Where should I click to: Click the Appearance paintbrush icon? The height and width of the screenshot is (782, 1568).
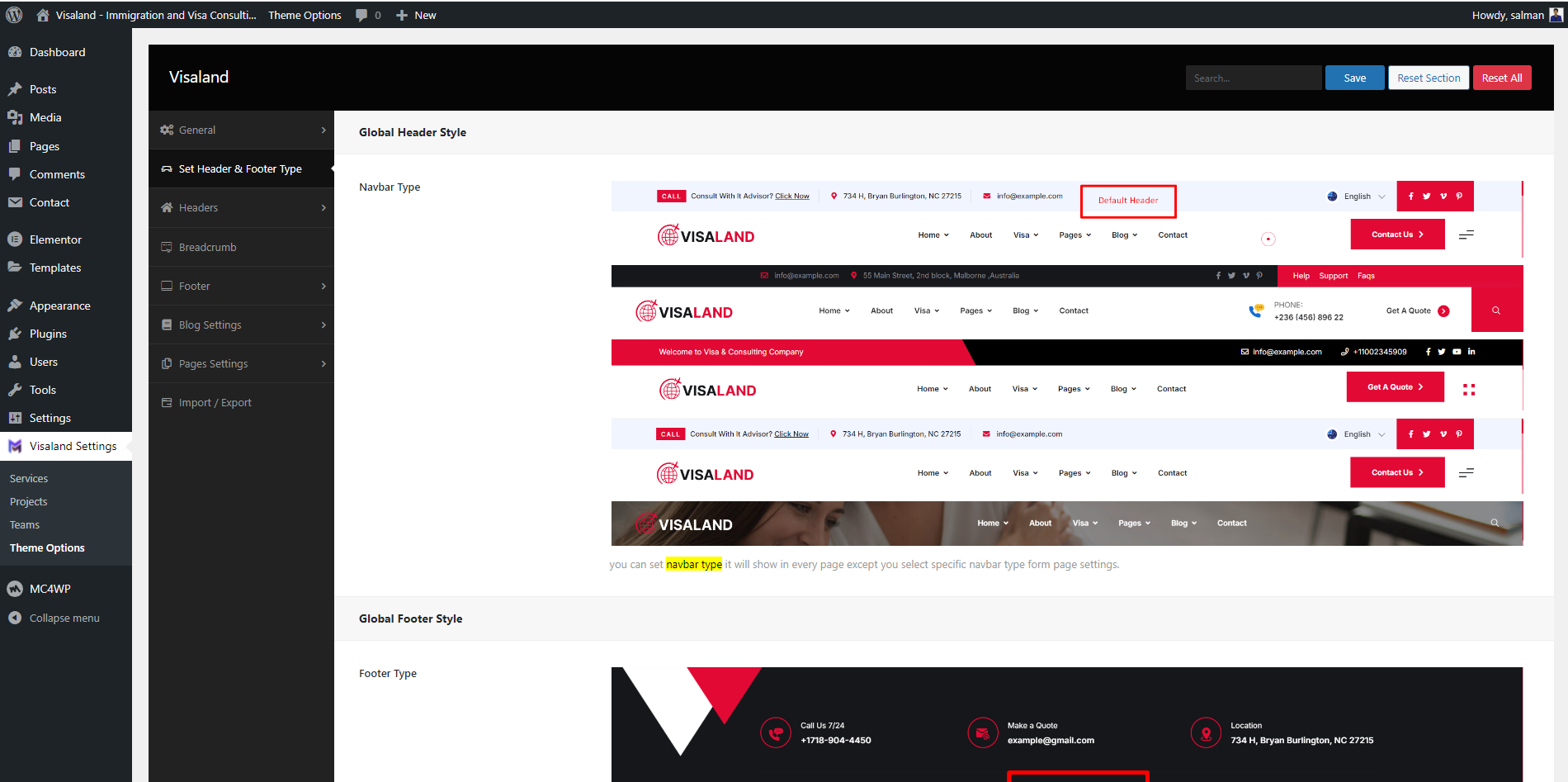tap(15, 306)
